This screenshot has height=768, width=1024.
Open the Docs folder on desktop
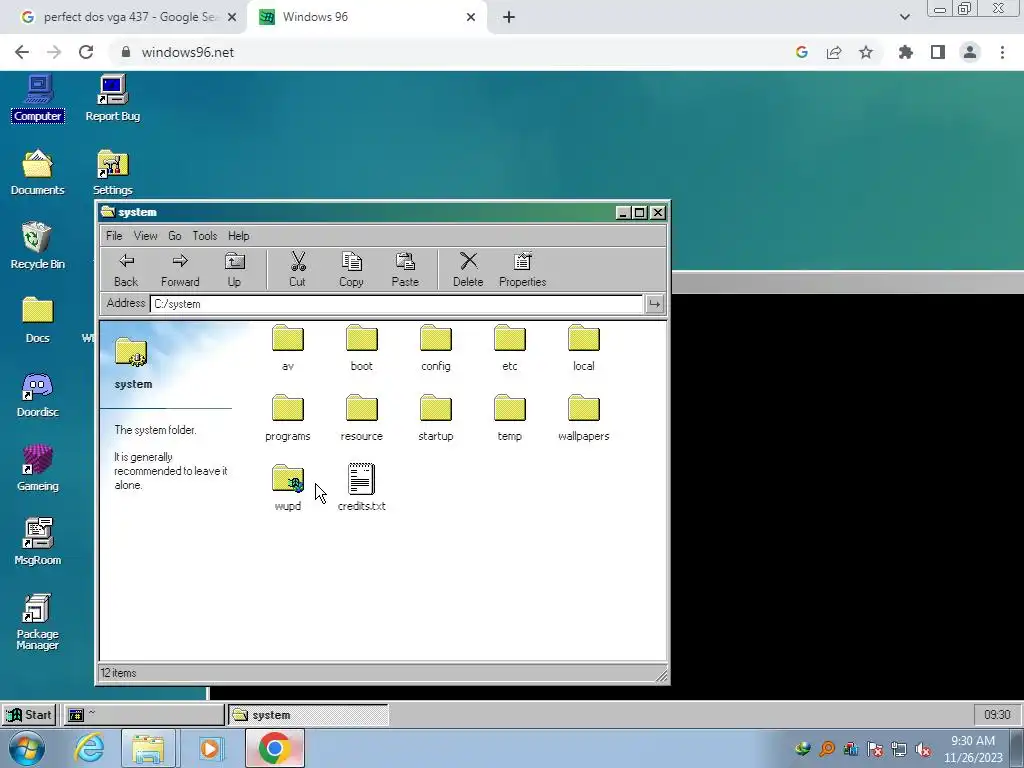38,320
